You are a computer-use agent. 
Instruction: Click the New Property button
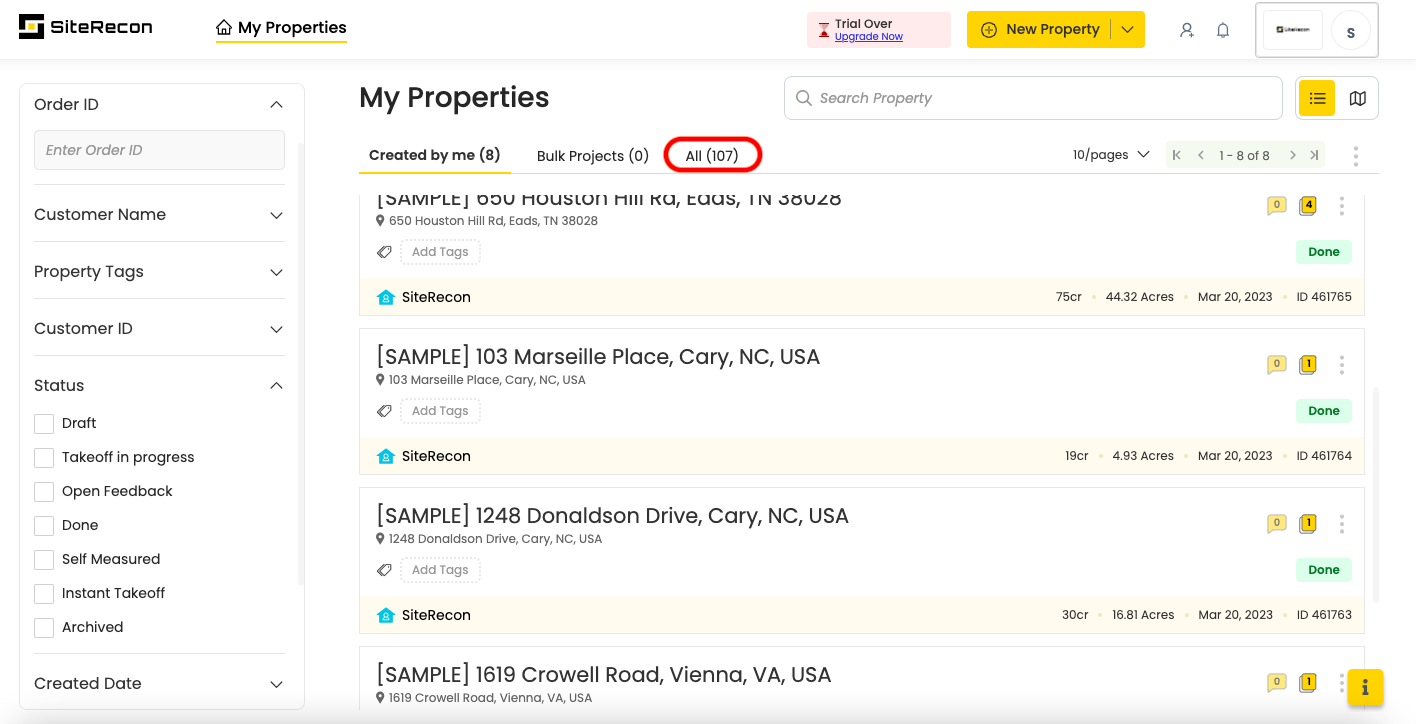[1040, 30]
